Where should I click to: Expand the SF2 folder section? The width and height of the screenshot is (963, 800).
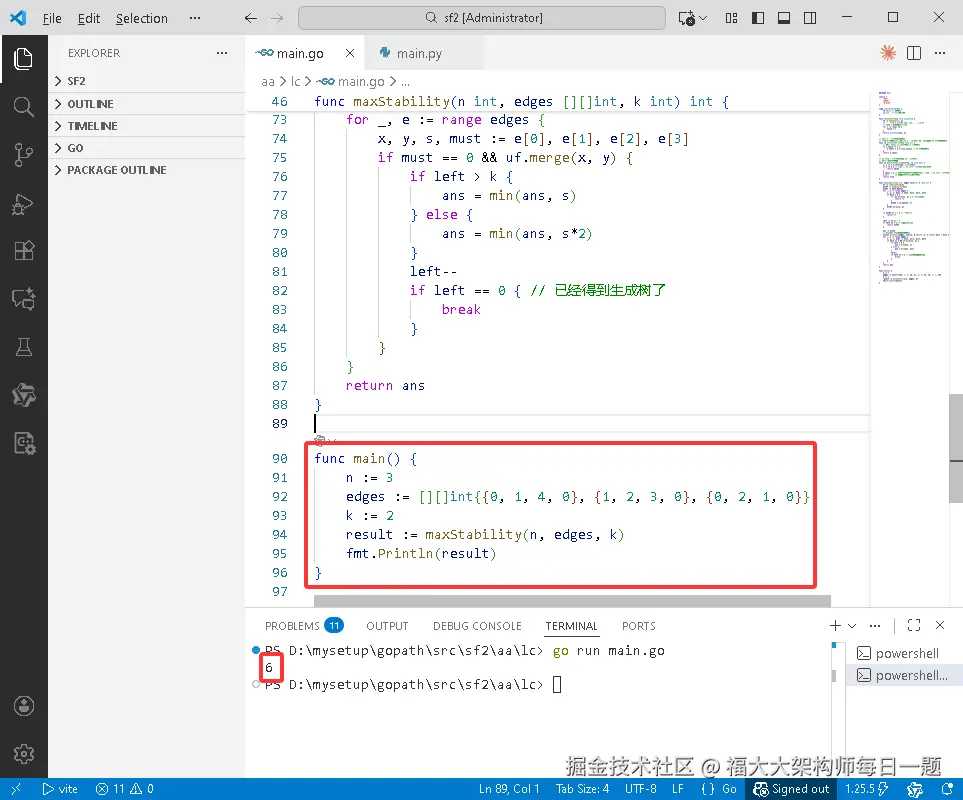(x=146, y=81)
